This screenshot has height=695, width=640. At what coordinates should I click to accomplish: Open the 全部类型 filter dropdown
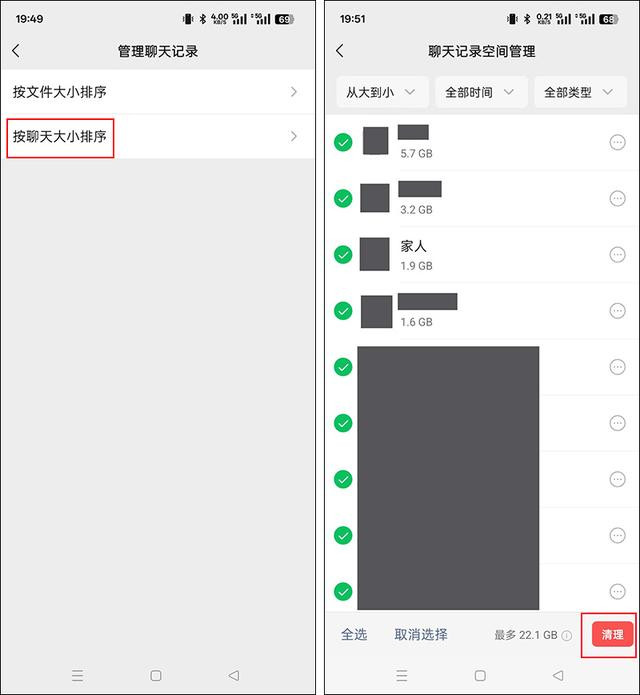(580, 92)
